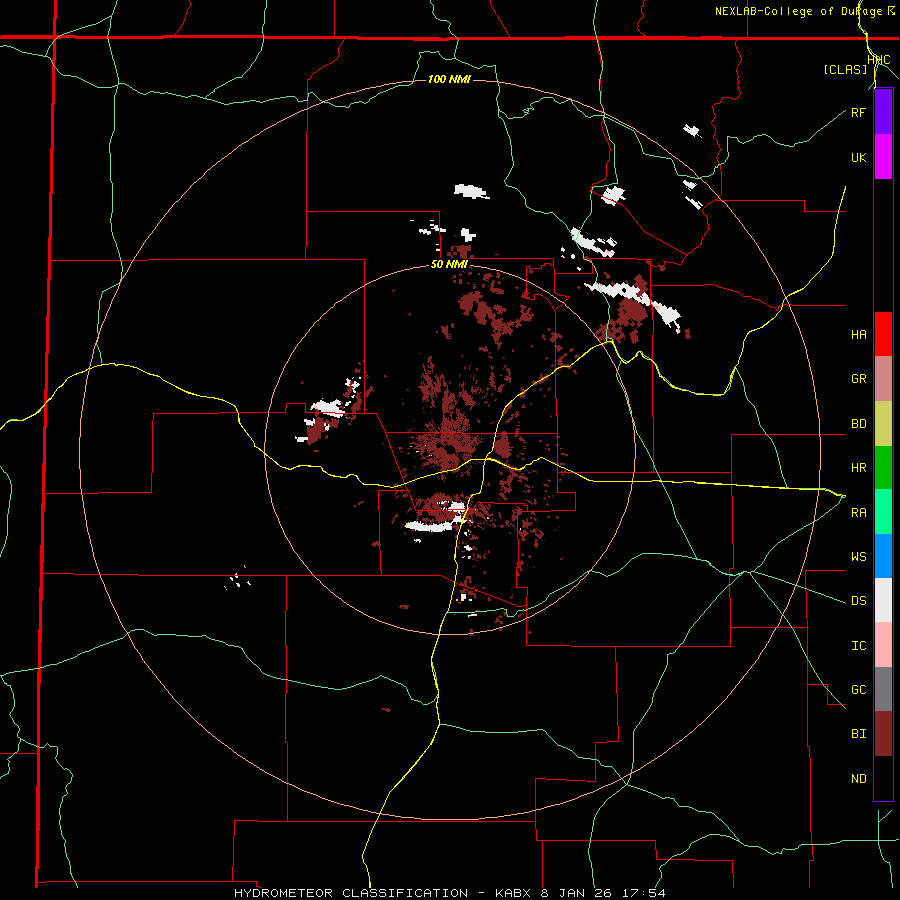Click the 100 NMI range ring label
The height and width of the screenshot is (900, 900).
(x=449, y=79)
